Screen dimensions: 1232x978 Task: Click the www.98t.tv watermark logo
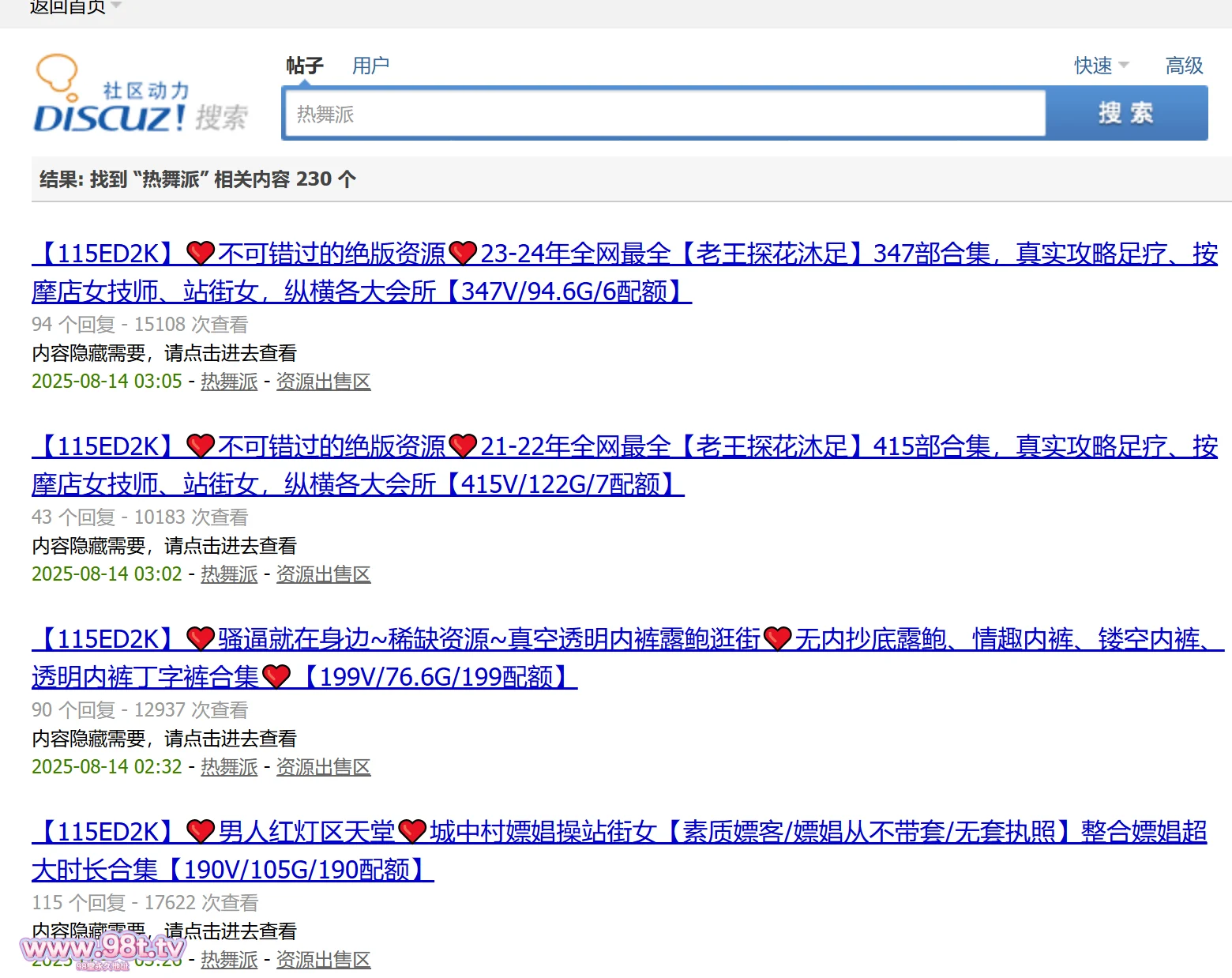click(103, 947)
